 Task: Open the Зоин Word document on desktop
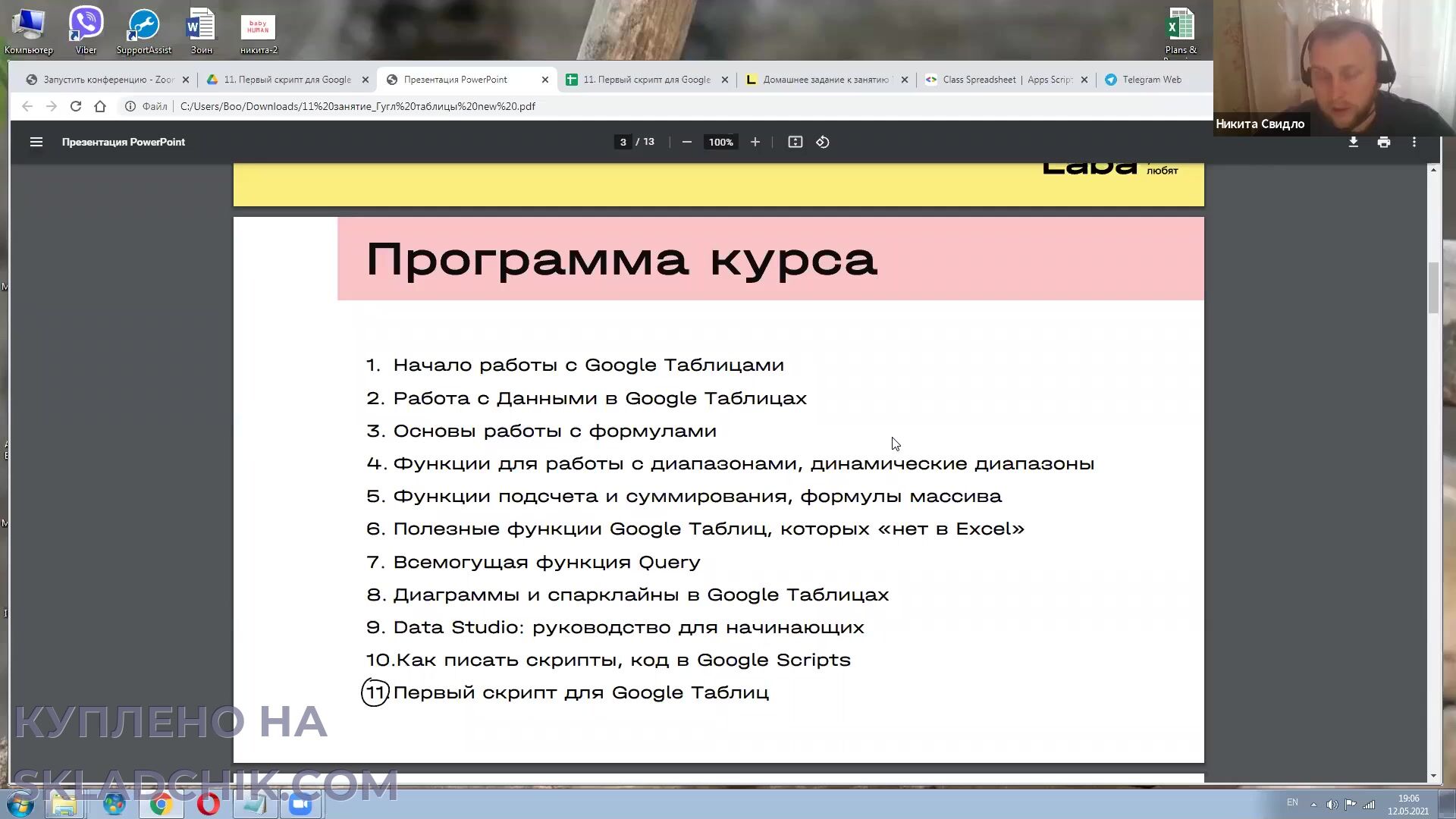click(201, 31)
